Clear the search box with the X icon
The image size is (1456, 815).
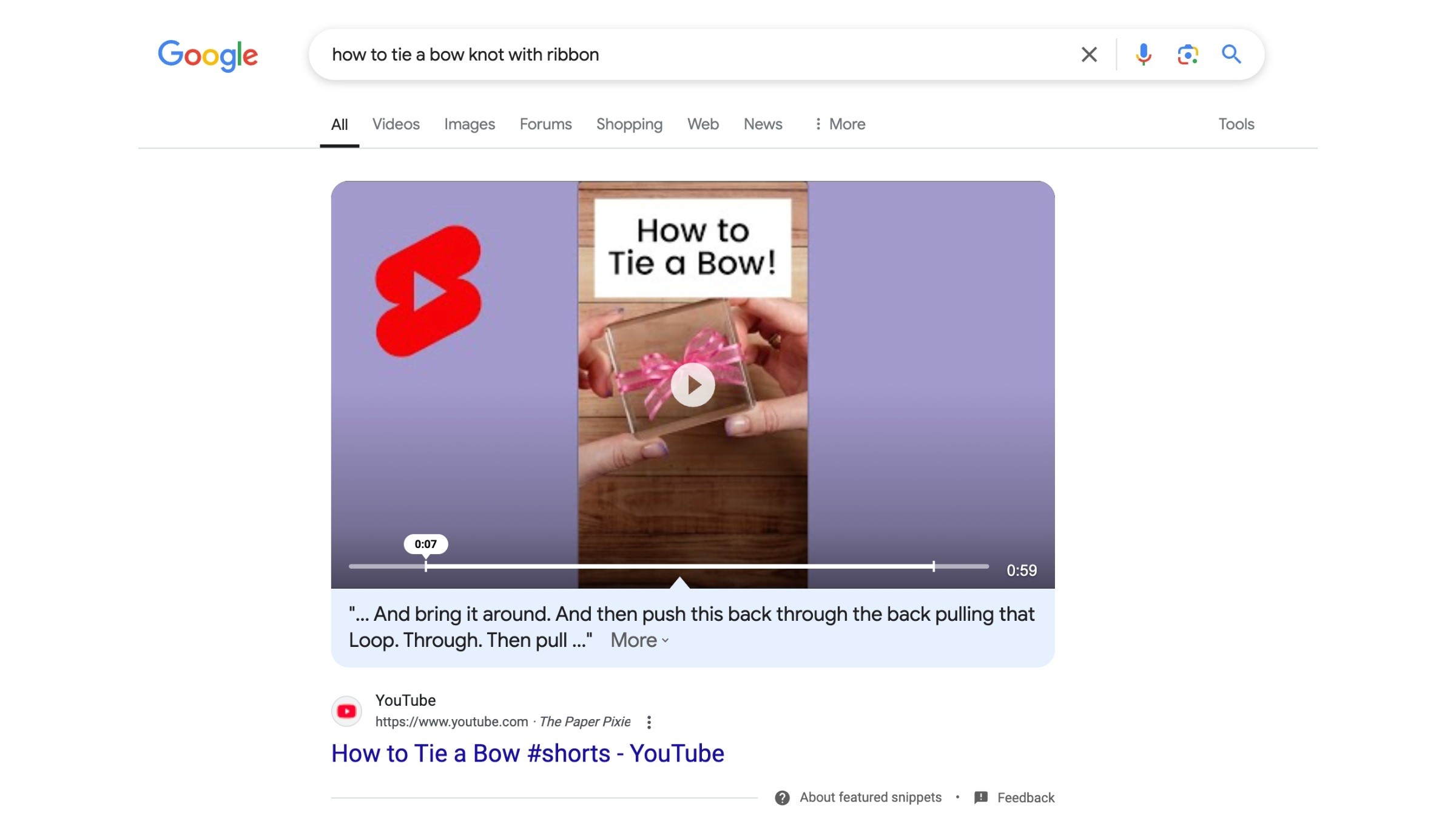pos(1089,55)
